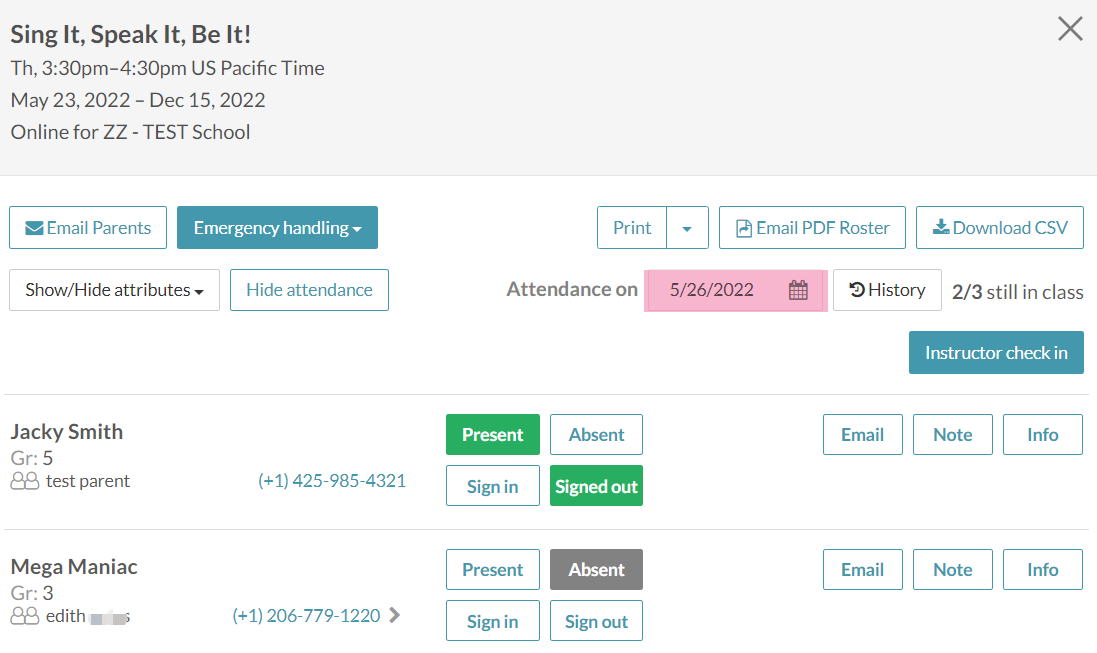The width and height of the screenshot is (1097, 653).
Task: Mark Mega Maniac as Present
Action: click(492, 570)
